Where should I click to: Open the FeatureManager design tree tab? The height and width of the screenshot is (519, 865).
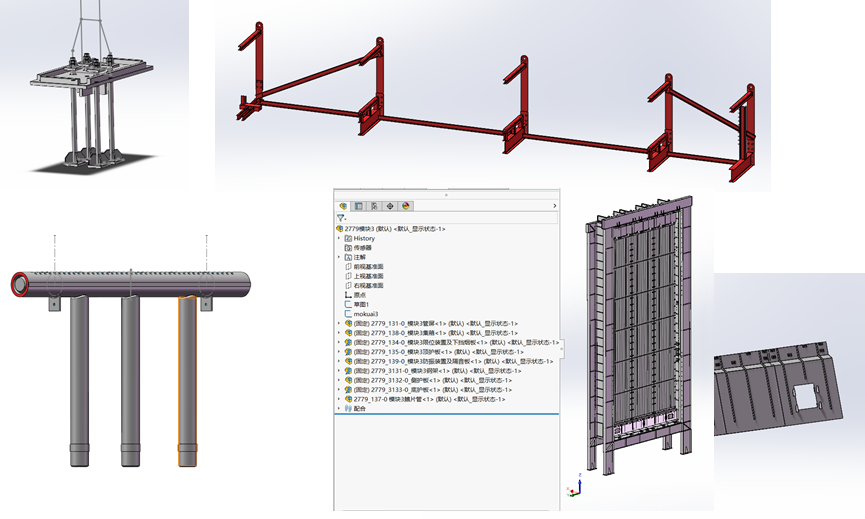coord(343,206)
